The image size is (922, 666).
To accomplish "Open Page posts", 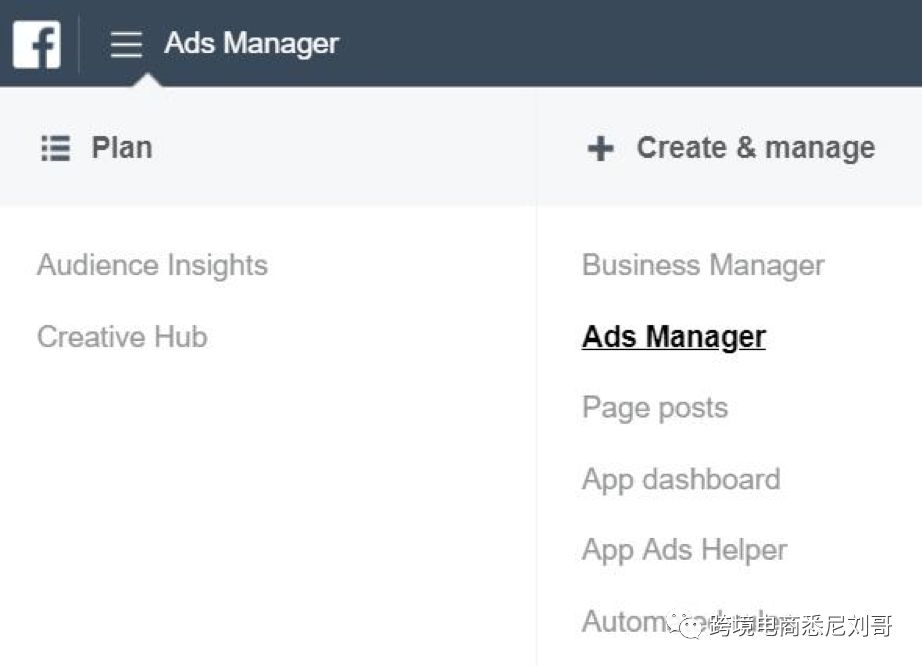I will click(x=654, y=408).
